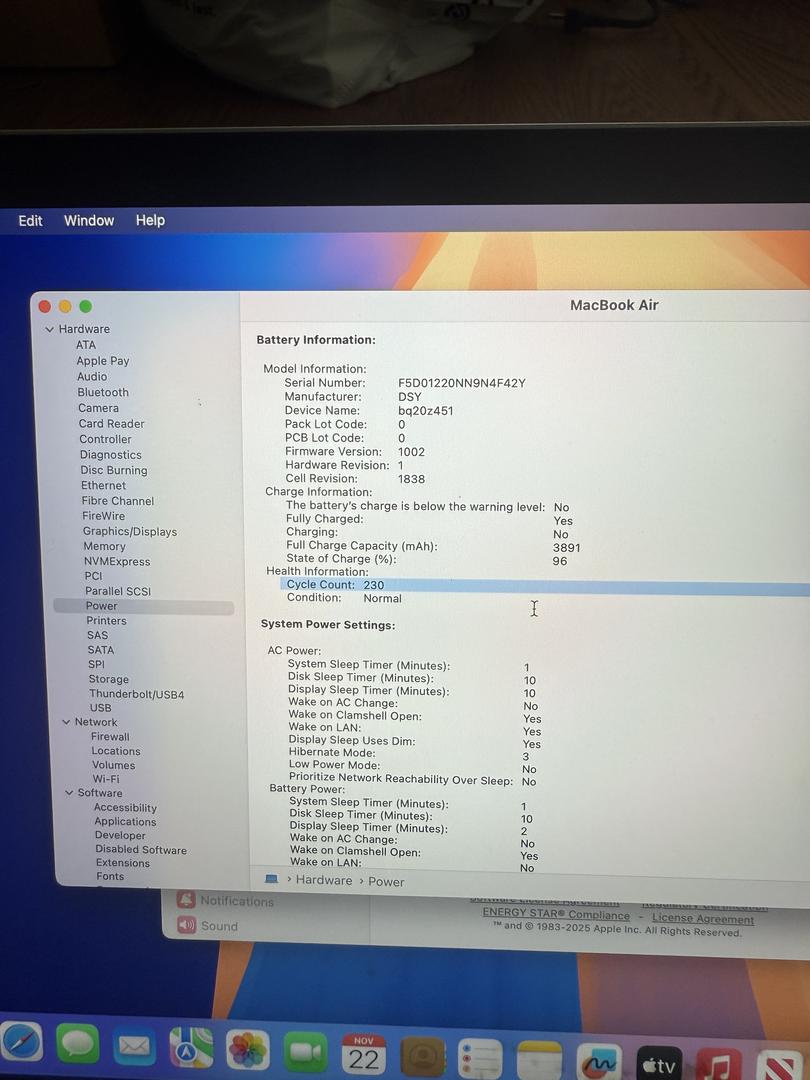This screenshot has height=1080, width=810.
Task: Launch Music from the Dock
Action: (719, 1065)
